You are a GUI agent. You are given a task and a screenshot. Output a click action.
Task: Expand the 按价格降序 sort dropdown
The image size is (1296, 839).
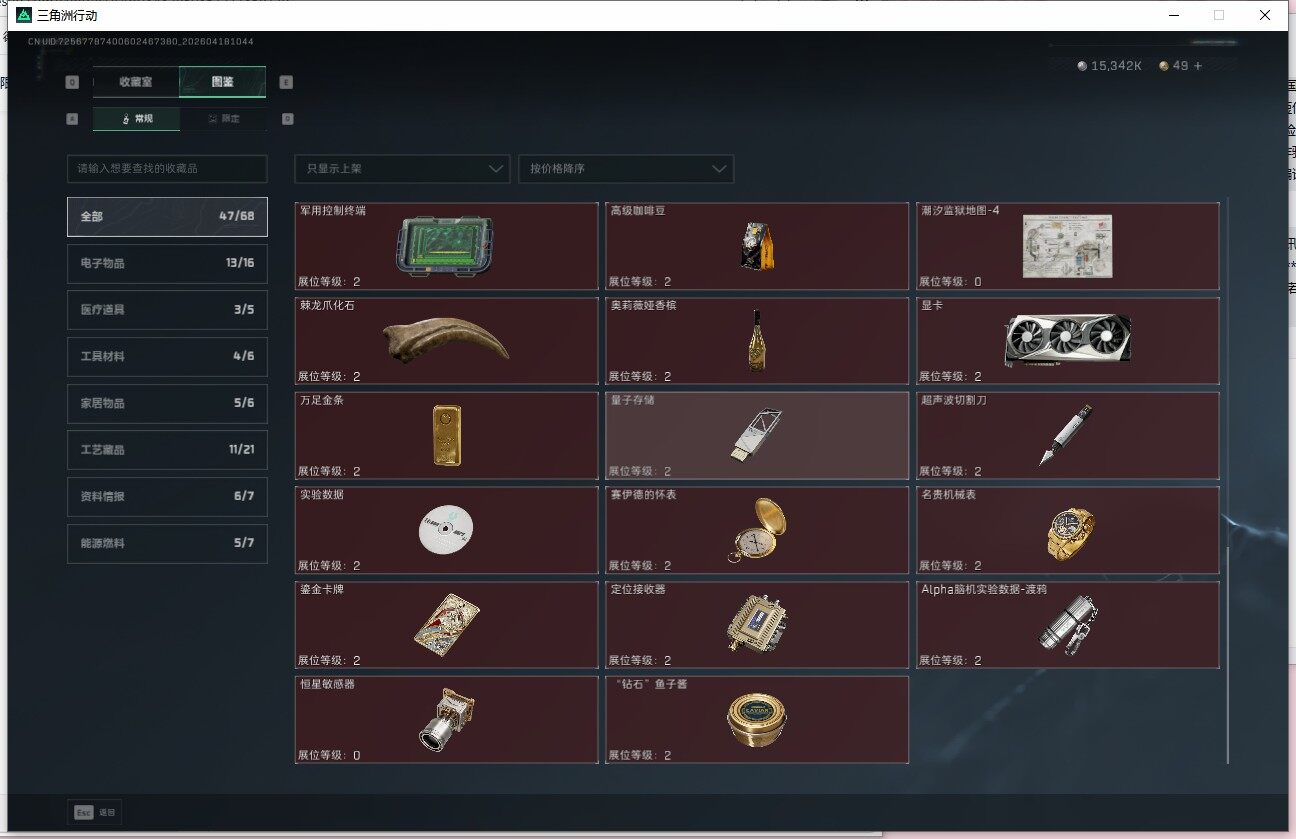[626, 169]
